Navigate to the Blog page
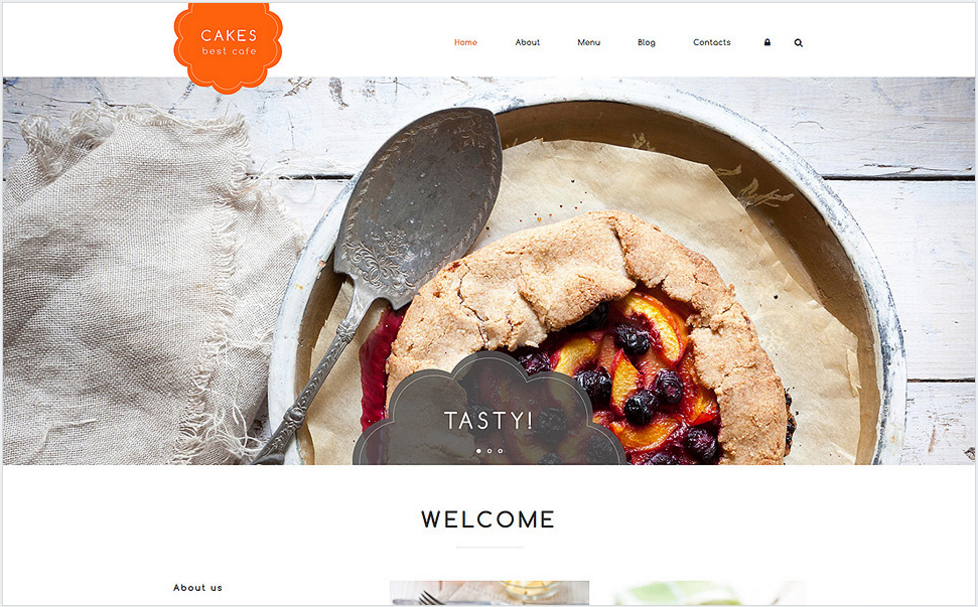Viewport: 978px width, 607px height. click(x=646, y=42)
